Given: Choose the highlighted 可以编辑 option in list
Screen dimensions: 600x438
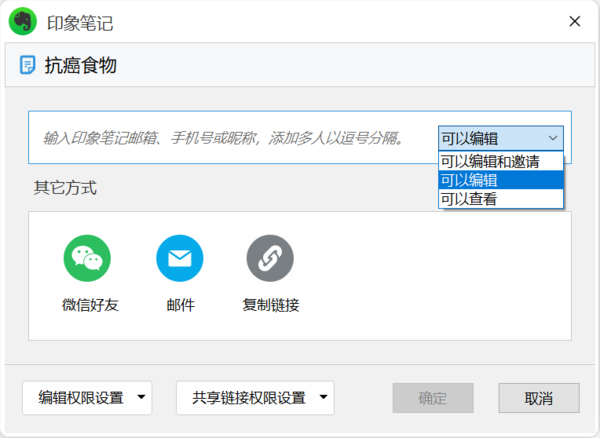Looking at the screenshot, I should 501,180.
